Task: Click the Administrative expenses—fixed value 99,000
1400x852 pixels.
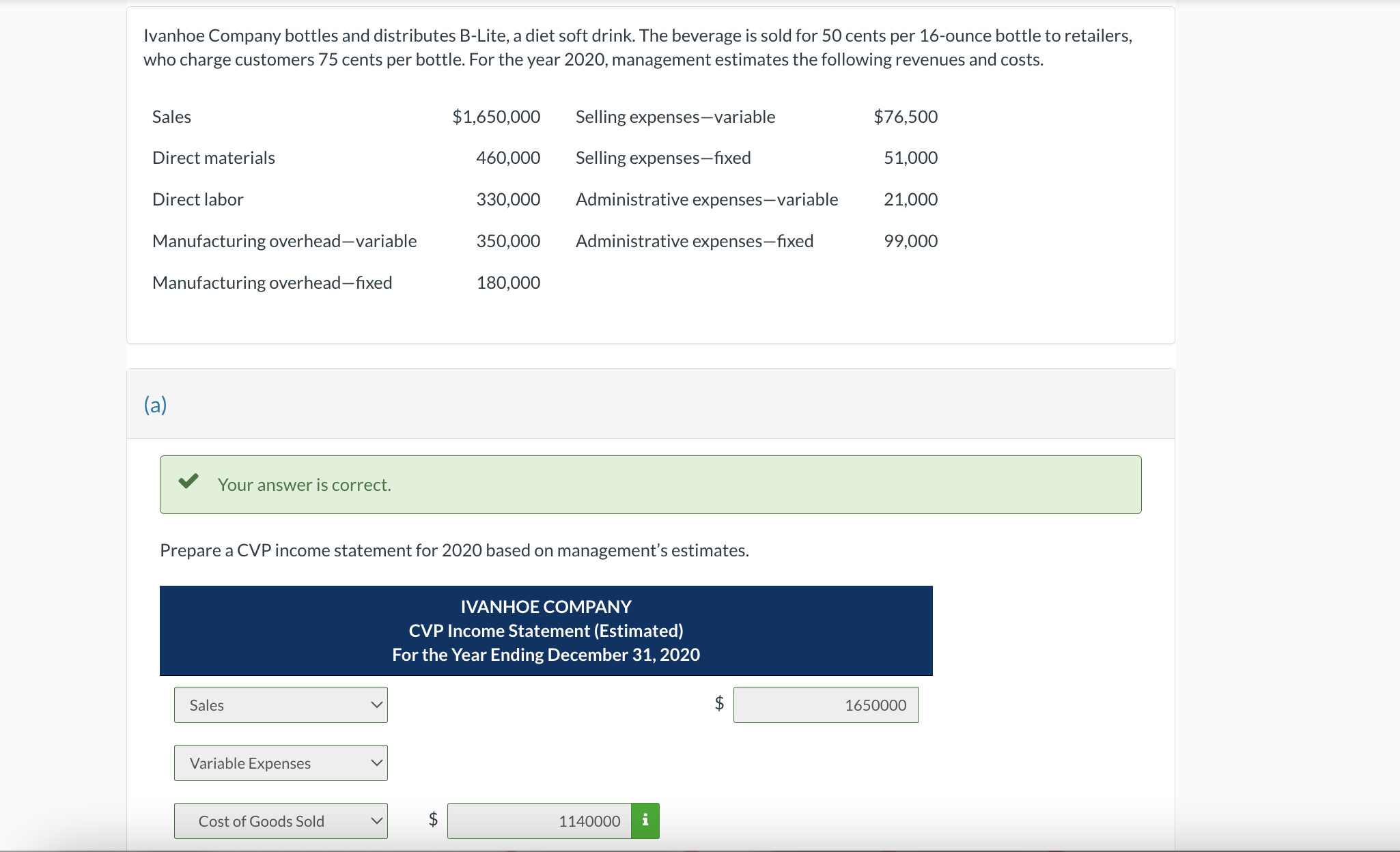Action: [909, 240]
